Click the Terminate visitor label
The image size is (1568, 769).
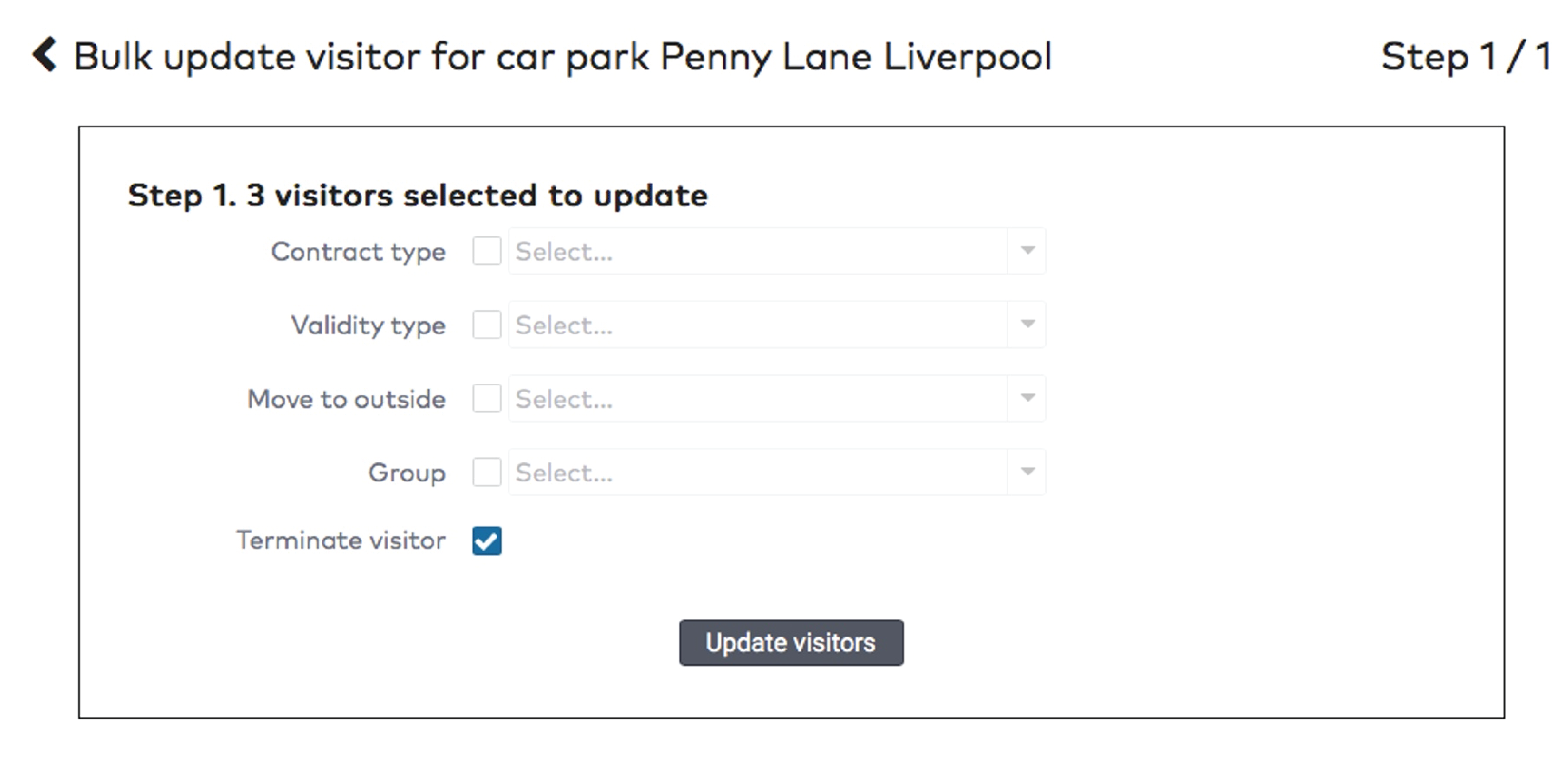tap(341, 540)
